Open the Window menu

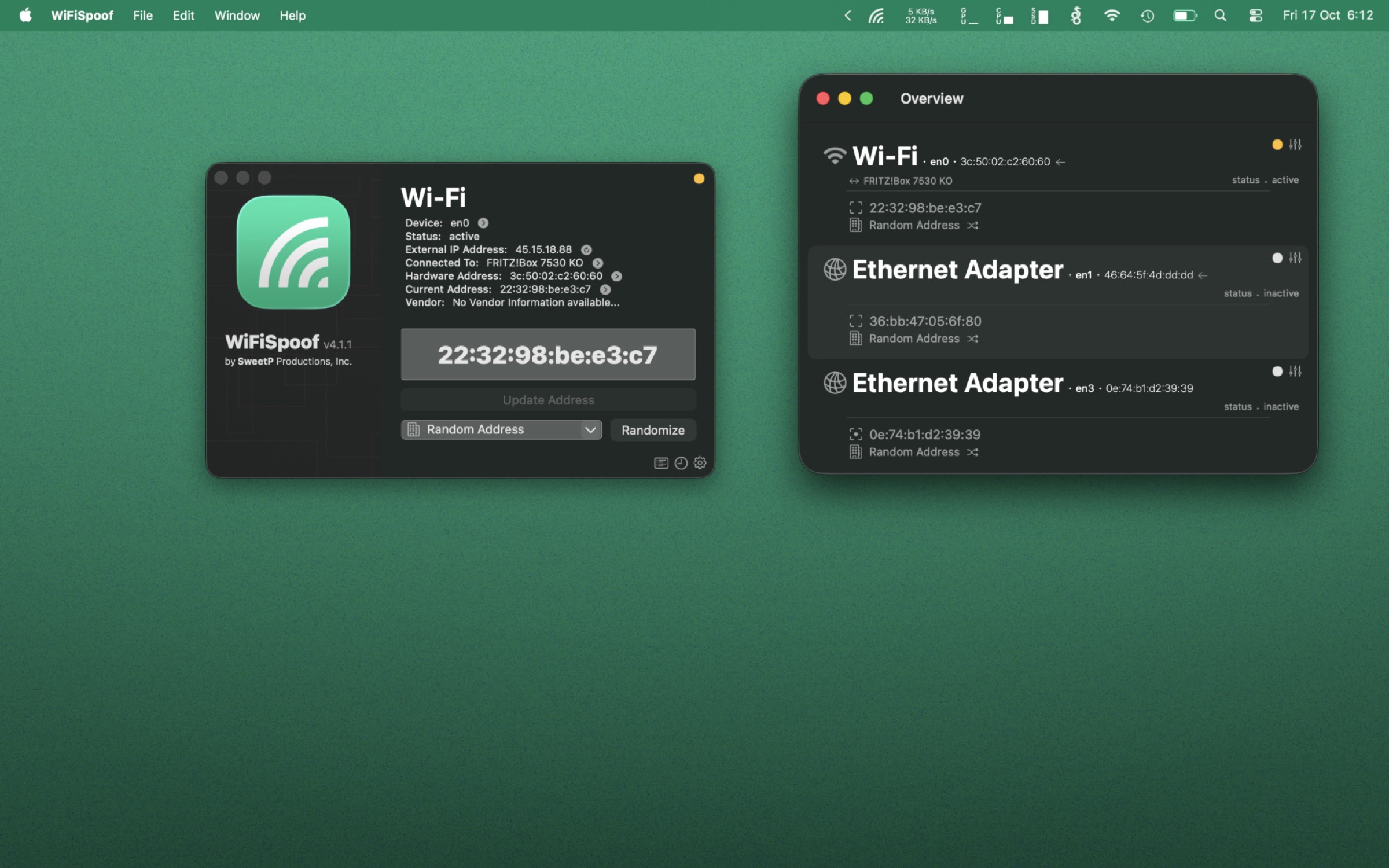pyautogui.click(x=237, y=16)
